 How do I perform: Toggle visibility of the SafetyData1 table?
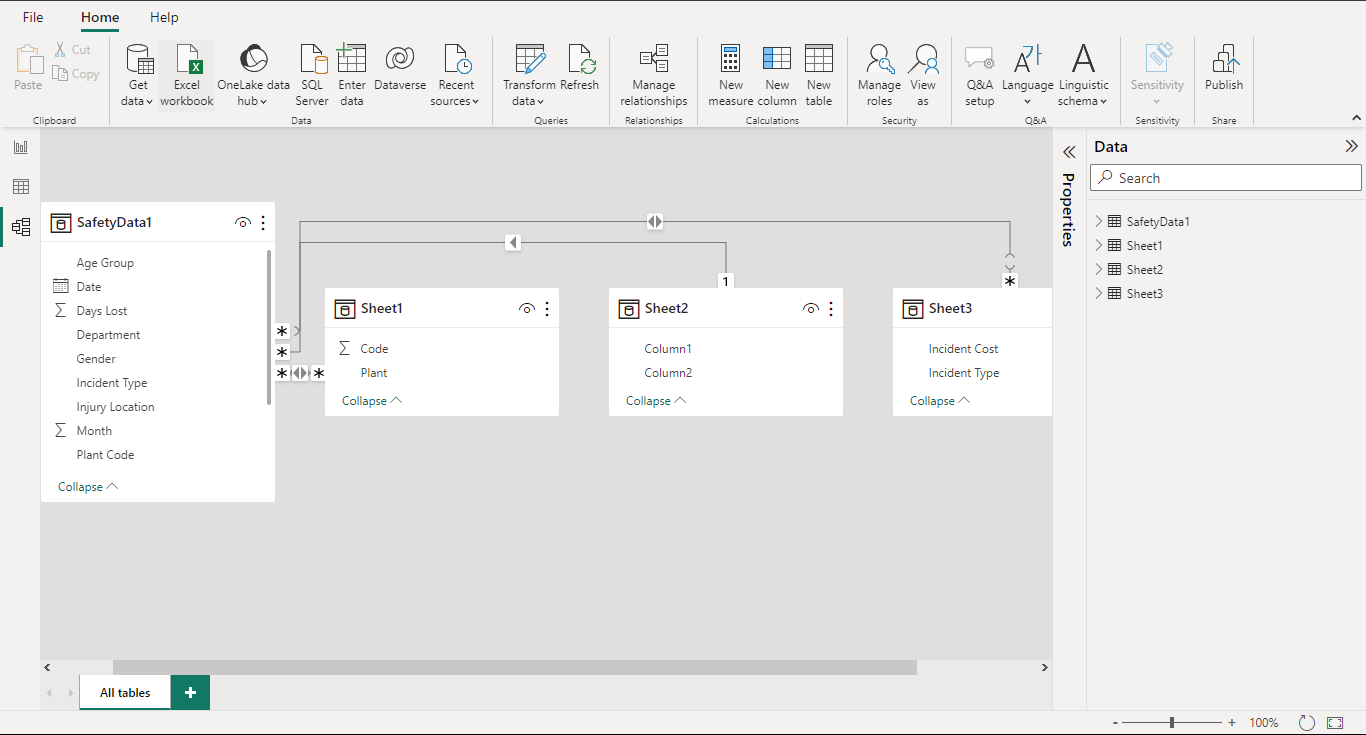tap(243, 222)
